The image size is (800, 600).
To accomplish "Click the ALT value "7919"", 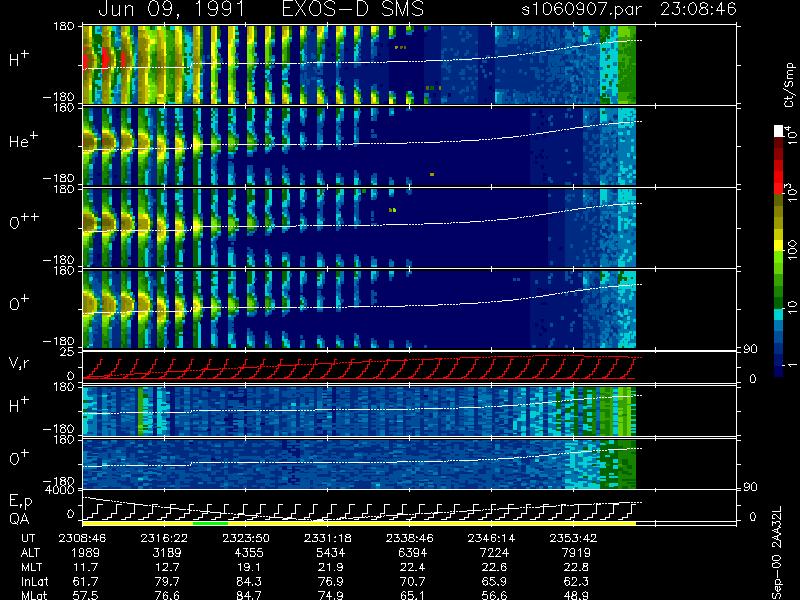I will pyautogui.click(x=576, y=553).
